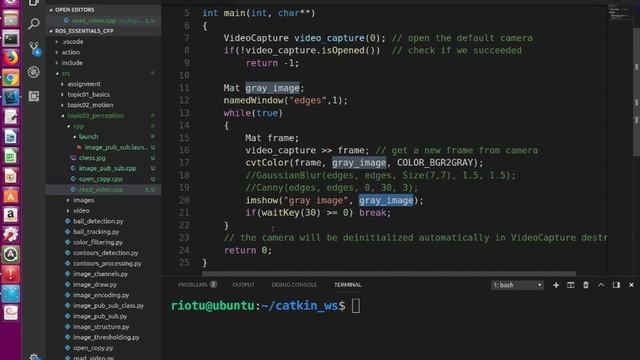
Task: Open the Source Control view
Action: 34,48
